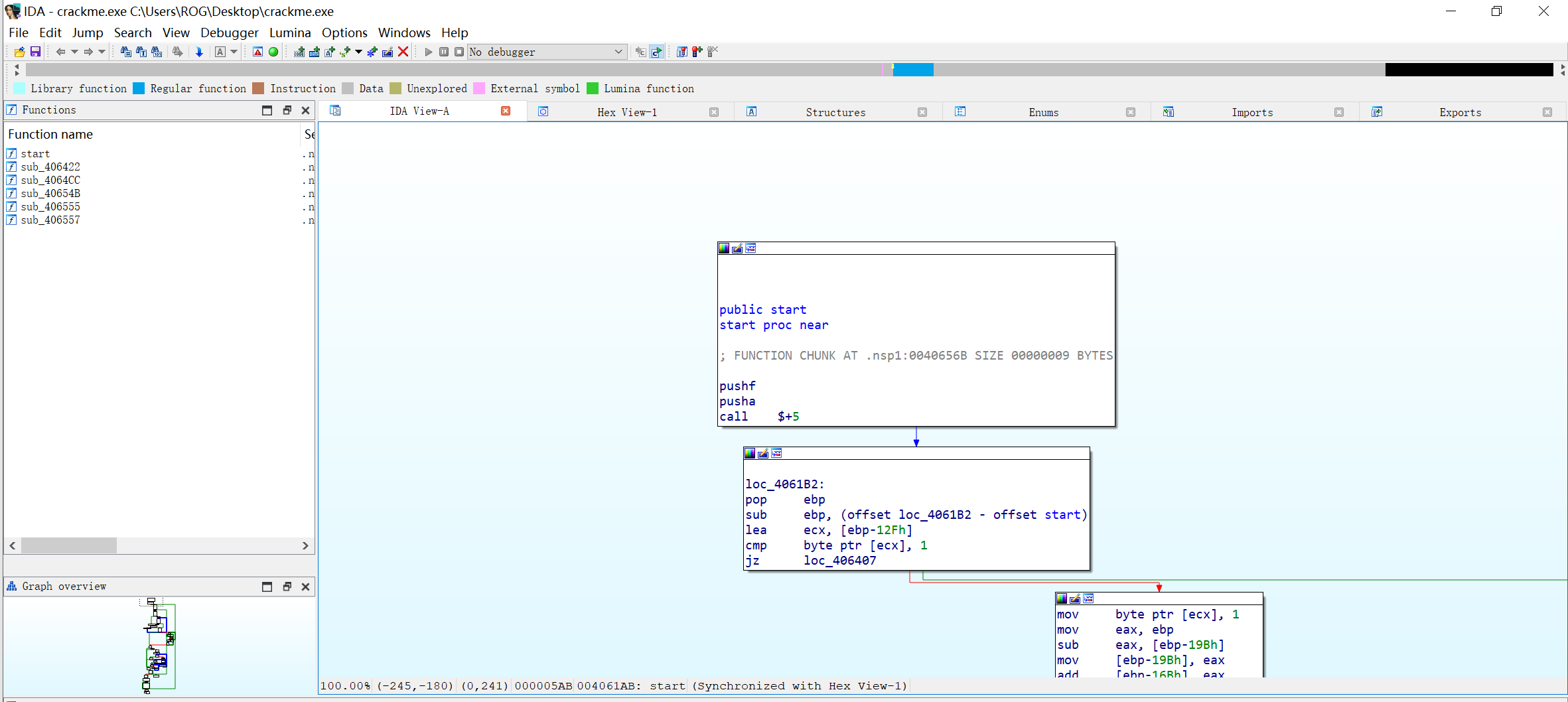1568x702 pixels.
Task: Click the breakpoint list window icon
Action: pyautogui.click(x=681, y=52)
